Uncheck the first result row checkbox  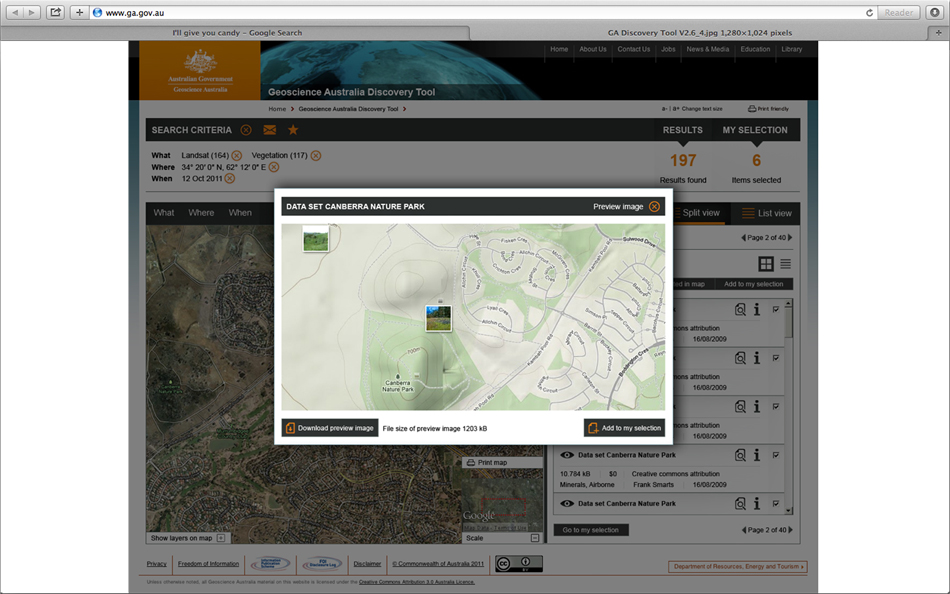point(776,309)
